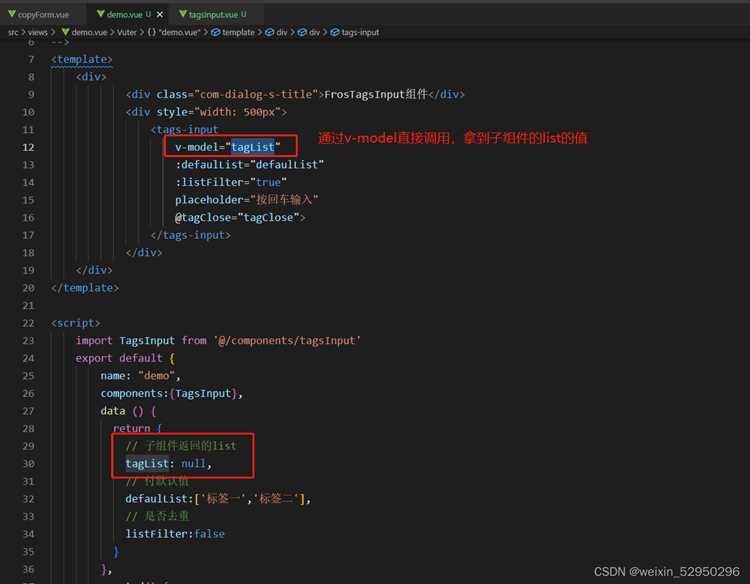The height and width of the screenshot is (584, 750).
Task: Click the name: "demo" property
Action: point(141,376)
